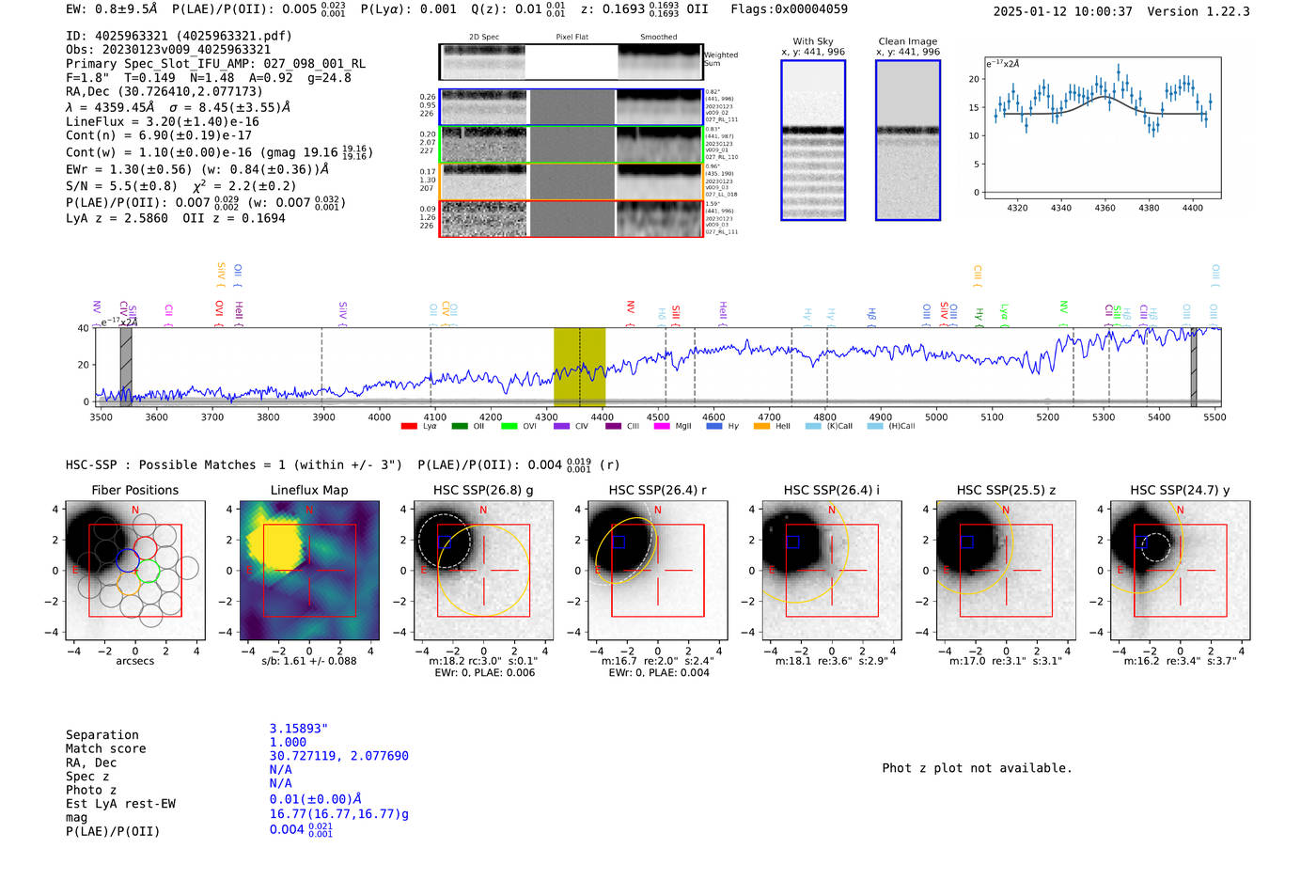Click the yellow highlighted band in spectrum

click(579, 367)
